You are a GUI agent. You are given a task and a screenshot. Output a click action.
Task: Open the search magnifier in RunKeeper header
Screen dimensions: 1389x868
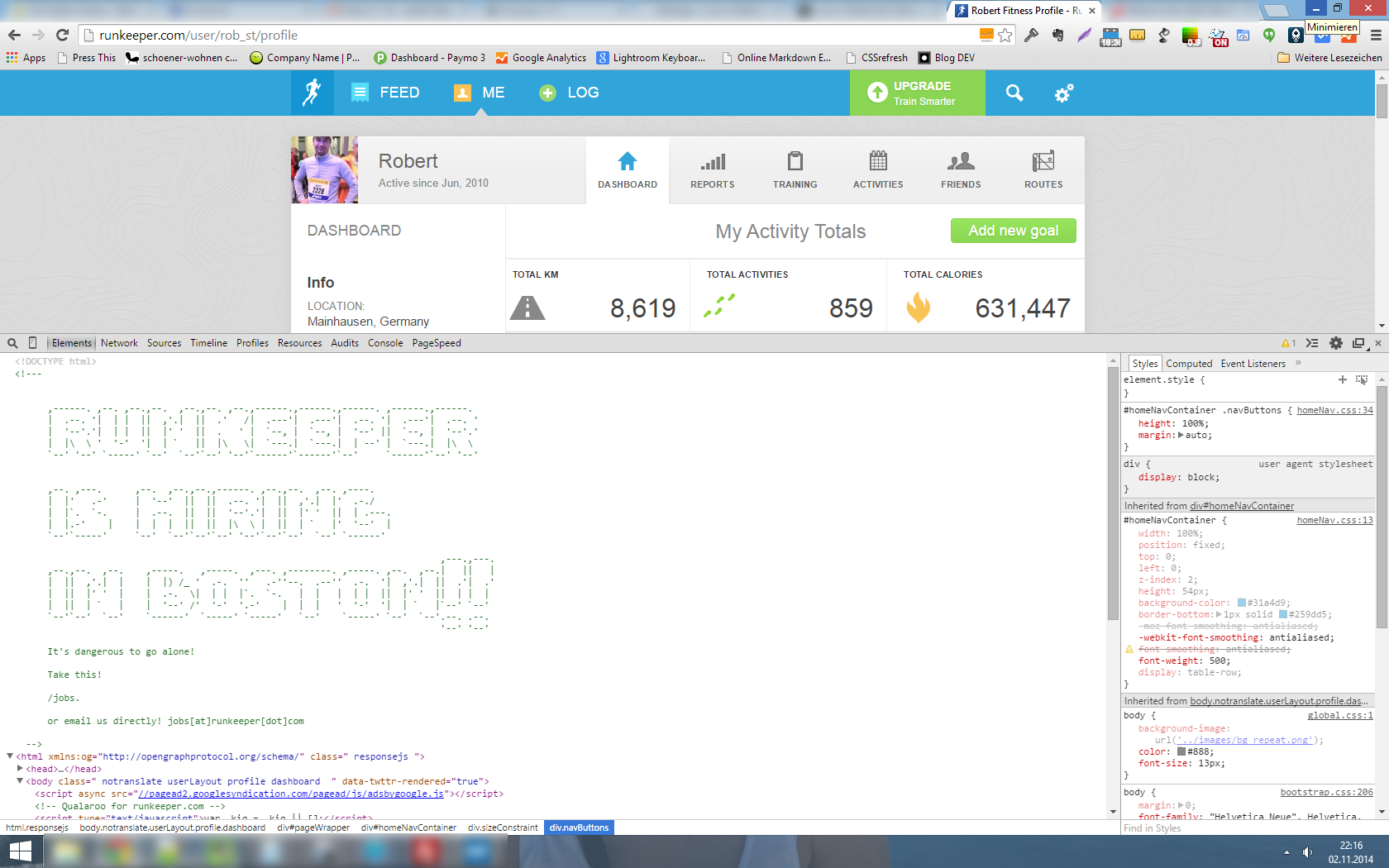(x=1014, y=93)
